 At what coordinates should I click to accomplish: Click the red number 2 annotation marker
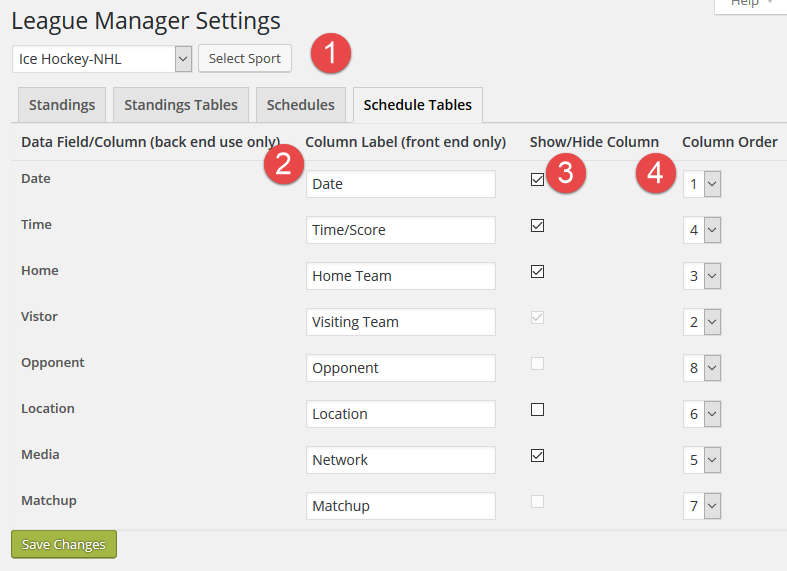[284, 164]
